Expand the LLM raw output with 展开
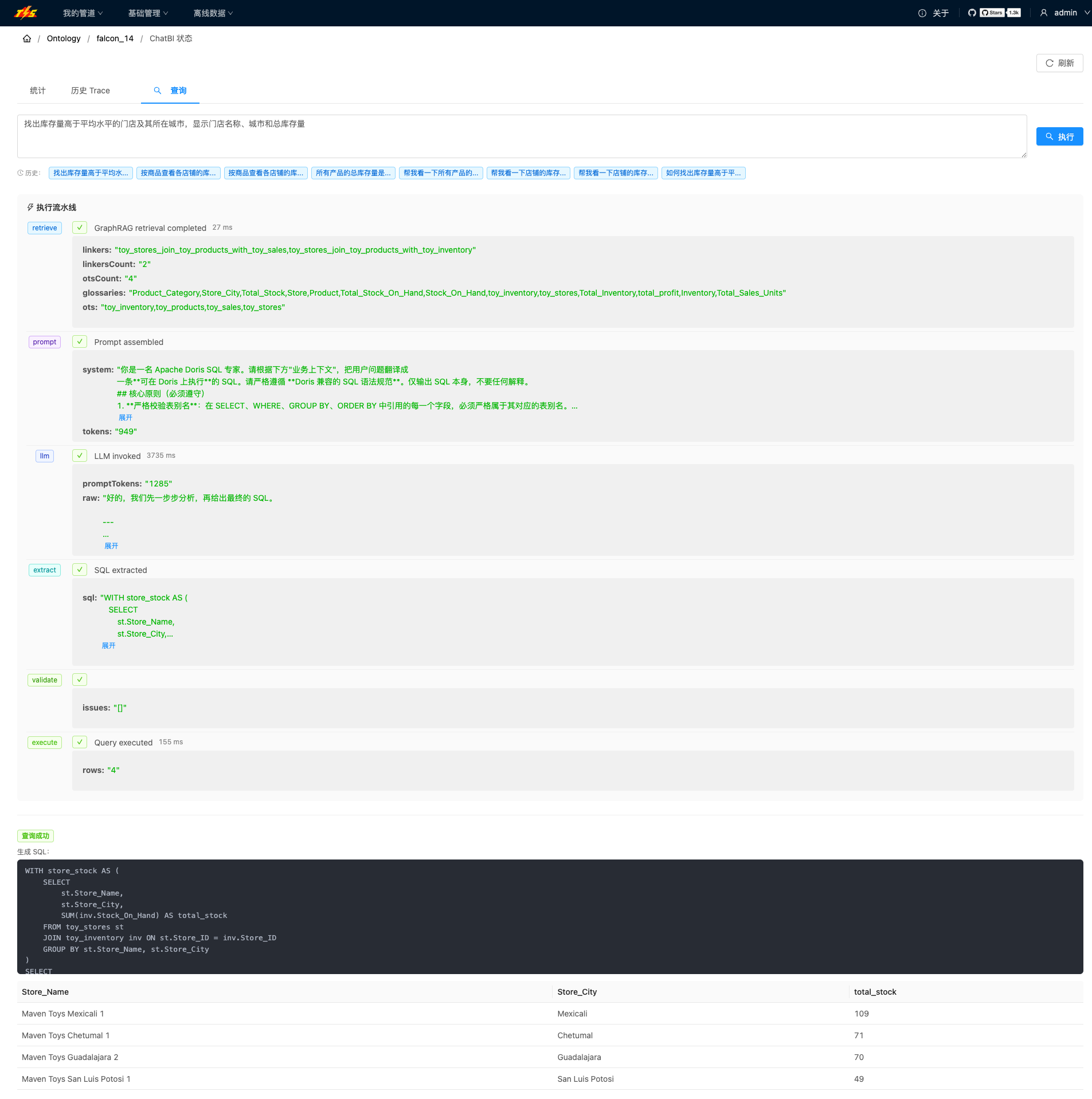The height and width of the screenshot is (1099, 1092). [111, 546]
